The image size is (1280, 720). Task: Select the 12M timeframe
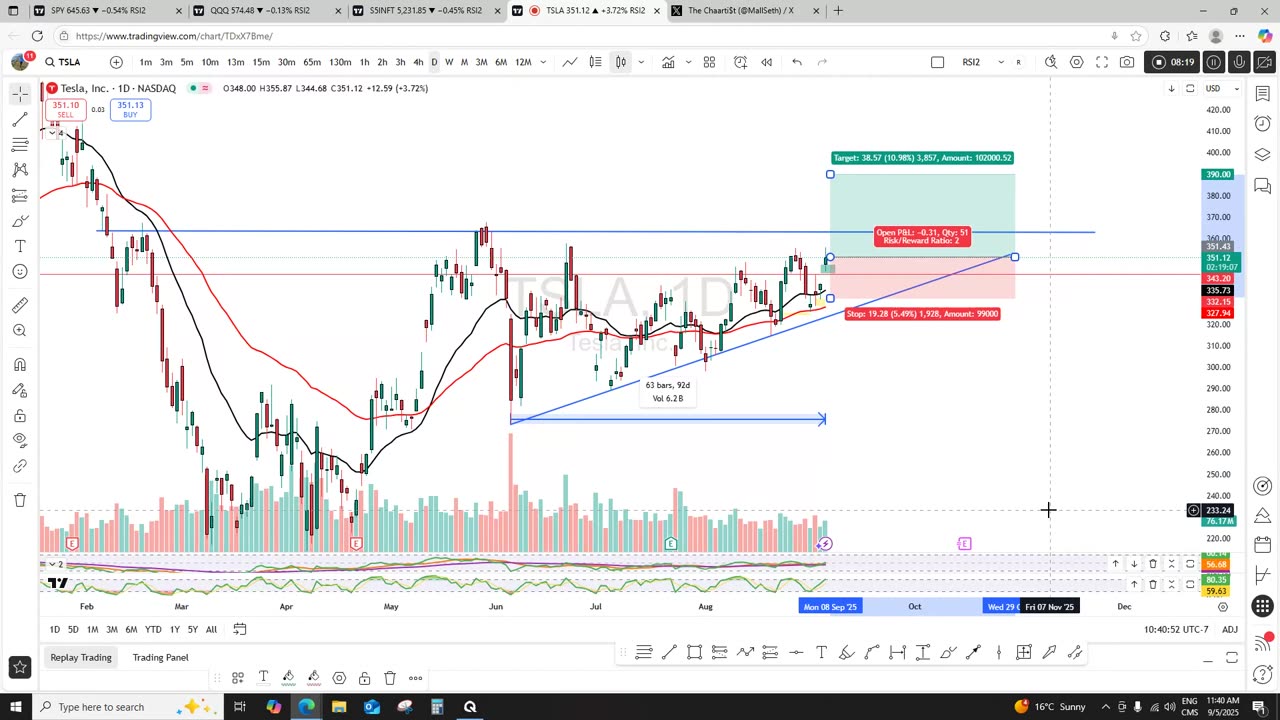click(x=523, y=62)
